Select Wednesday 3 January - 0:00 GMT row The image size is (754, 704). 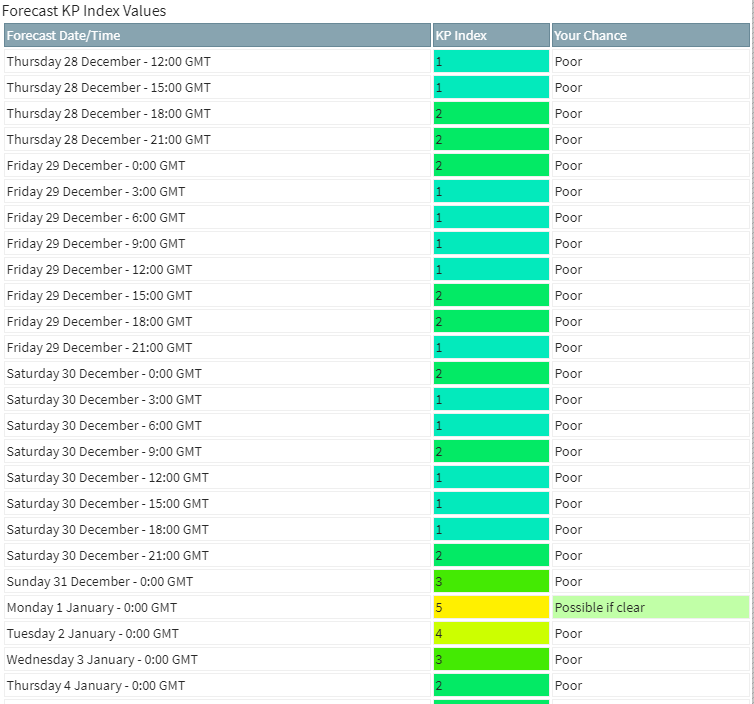coord(377,659)
